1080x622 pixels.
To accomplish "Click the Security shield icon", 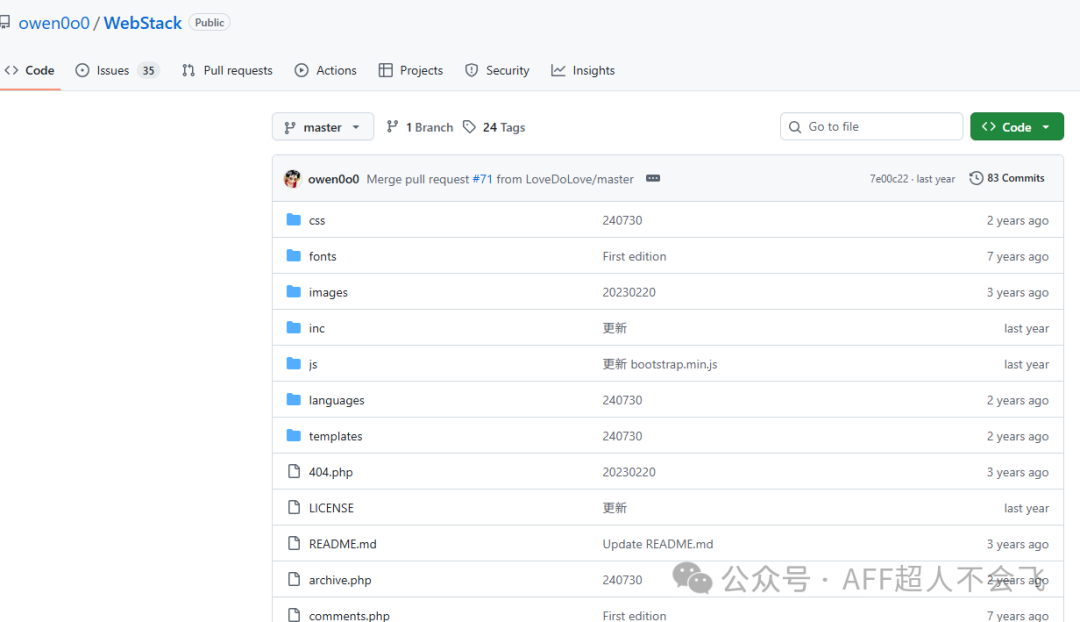I will pyautogui.click(x=471, y=70).
